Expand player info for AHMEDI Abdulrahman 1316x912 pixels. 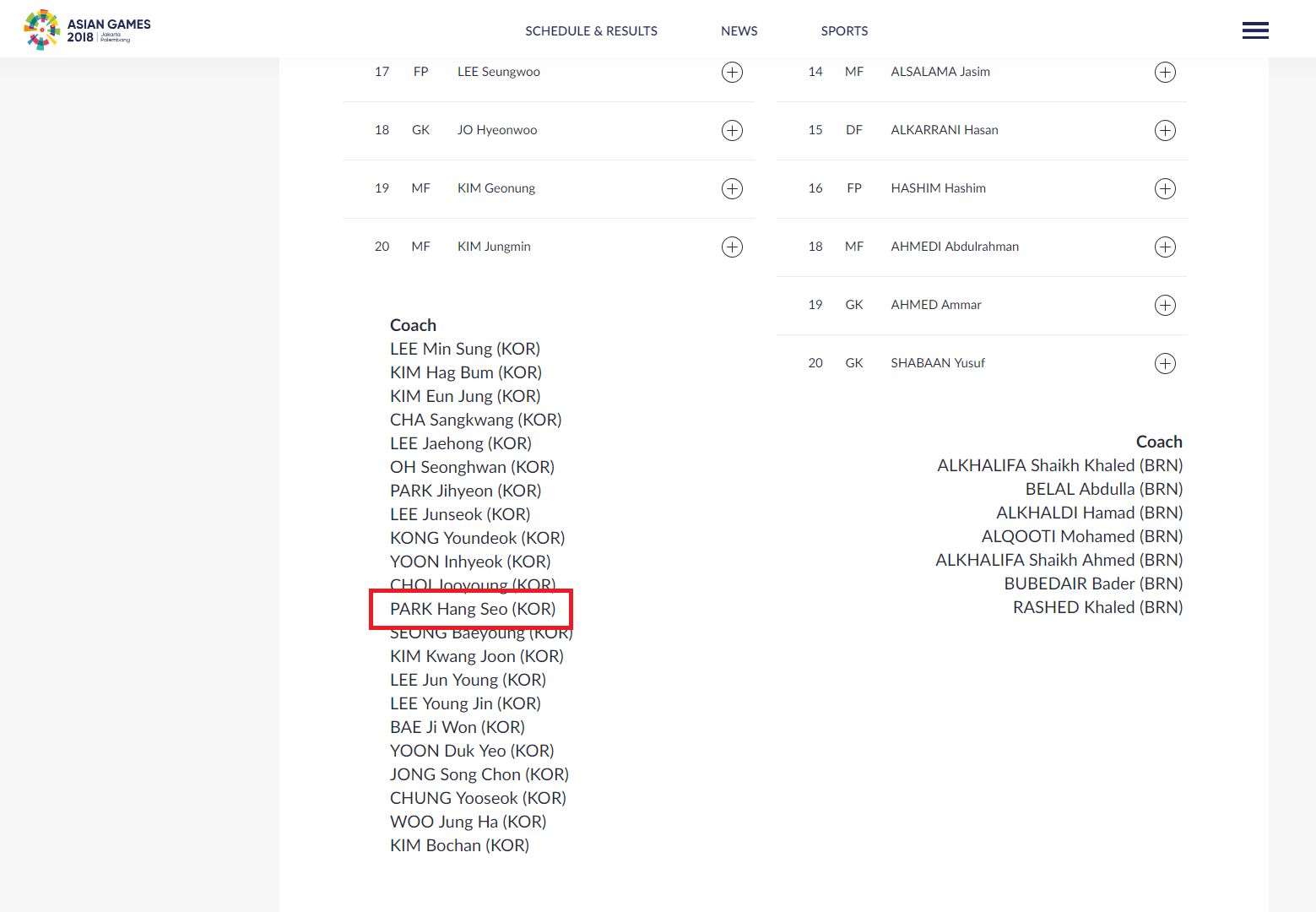tap(1165, 247)
